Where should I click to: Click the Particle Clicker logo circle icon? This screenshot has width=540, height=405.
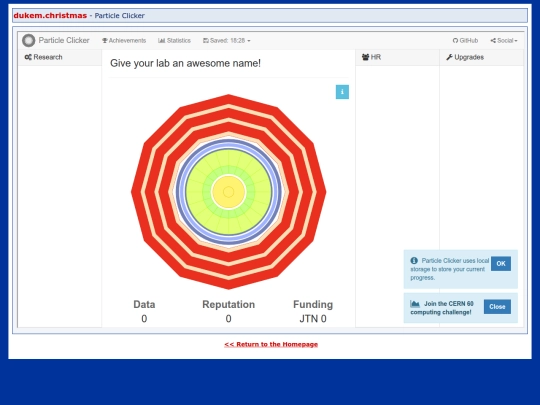point(29,40)
